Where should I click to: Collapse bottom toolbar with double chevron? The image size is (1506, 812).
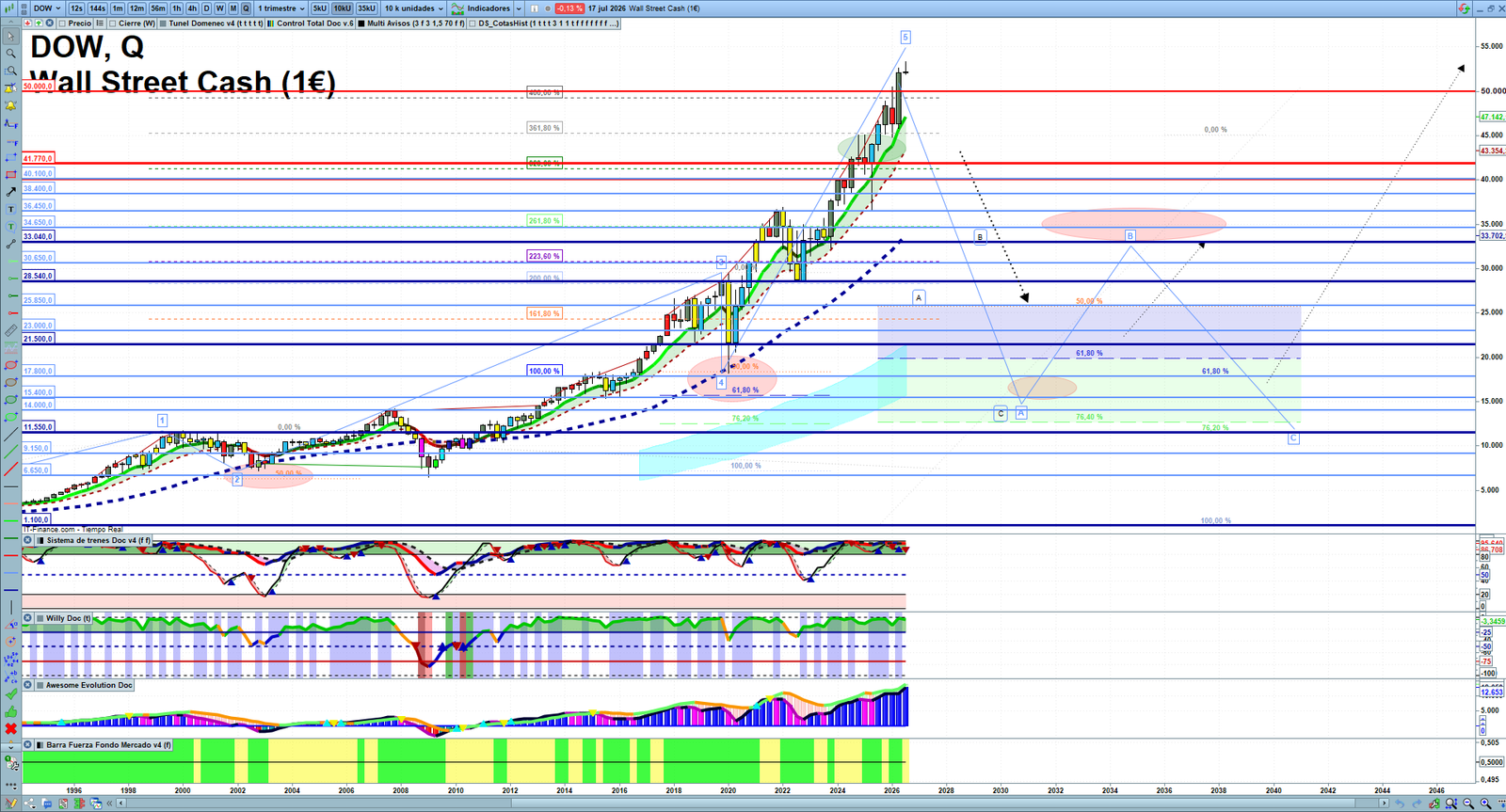[x=109, y=804]
